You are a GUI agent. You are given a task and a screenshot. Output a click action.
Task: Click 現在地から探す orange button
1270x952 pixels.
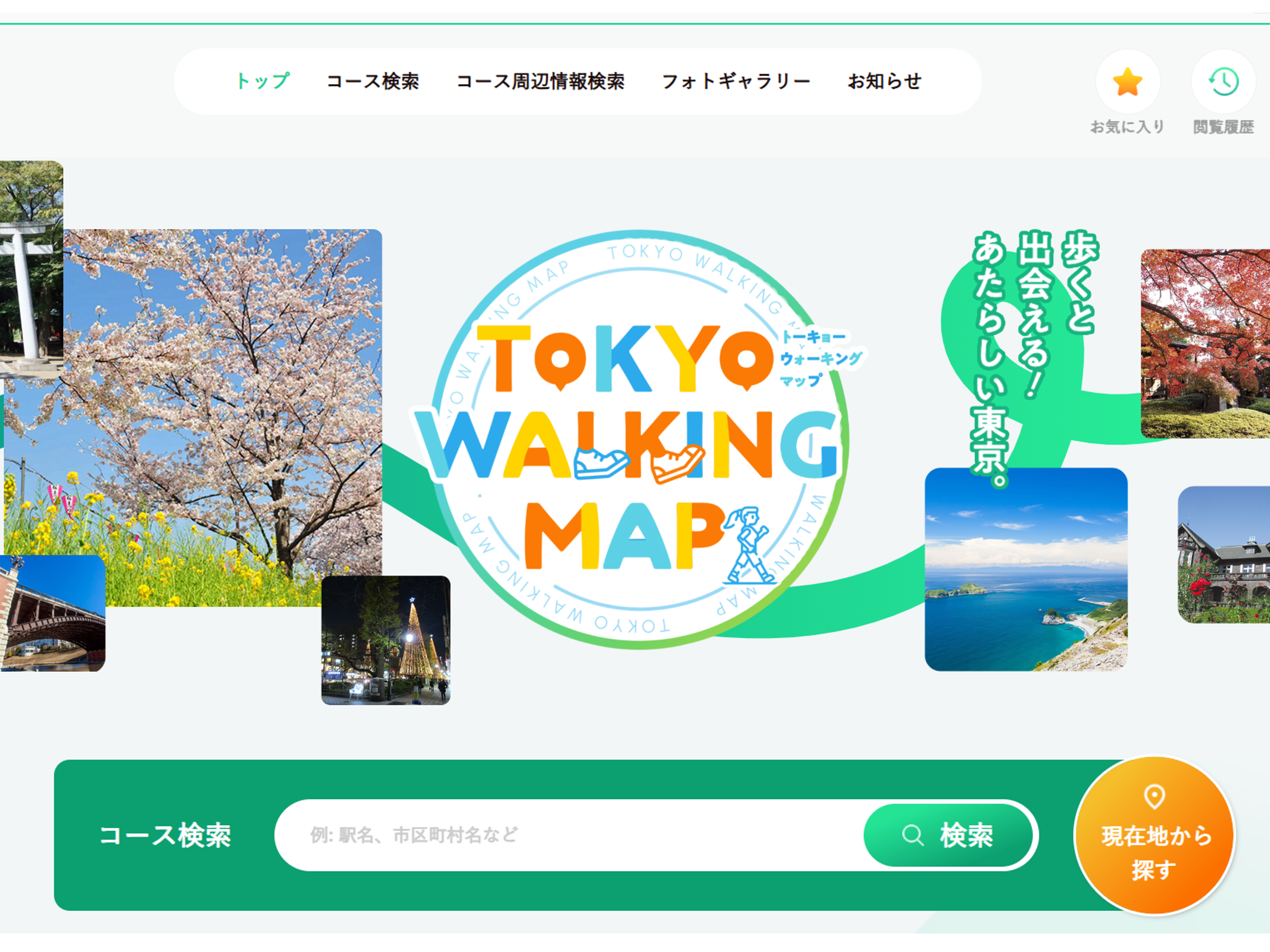click(1154, 835)
